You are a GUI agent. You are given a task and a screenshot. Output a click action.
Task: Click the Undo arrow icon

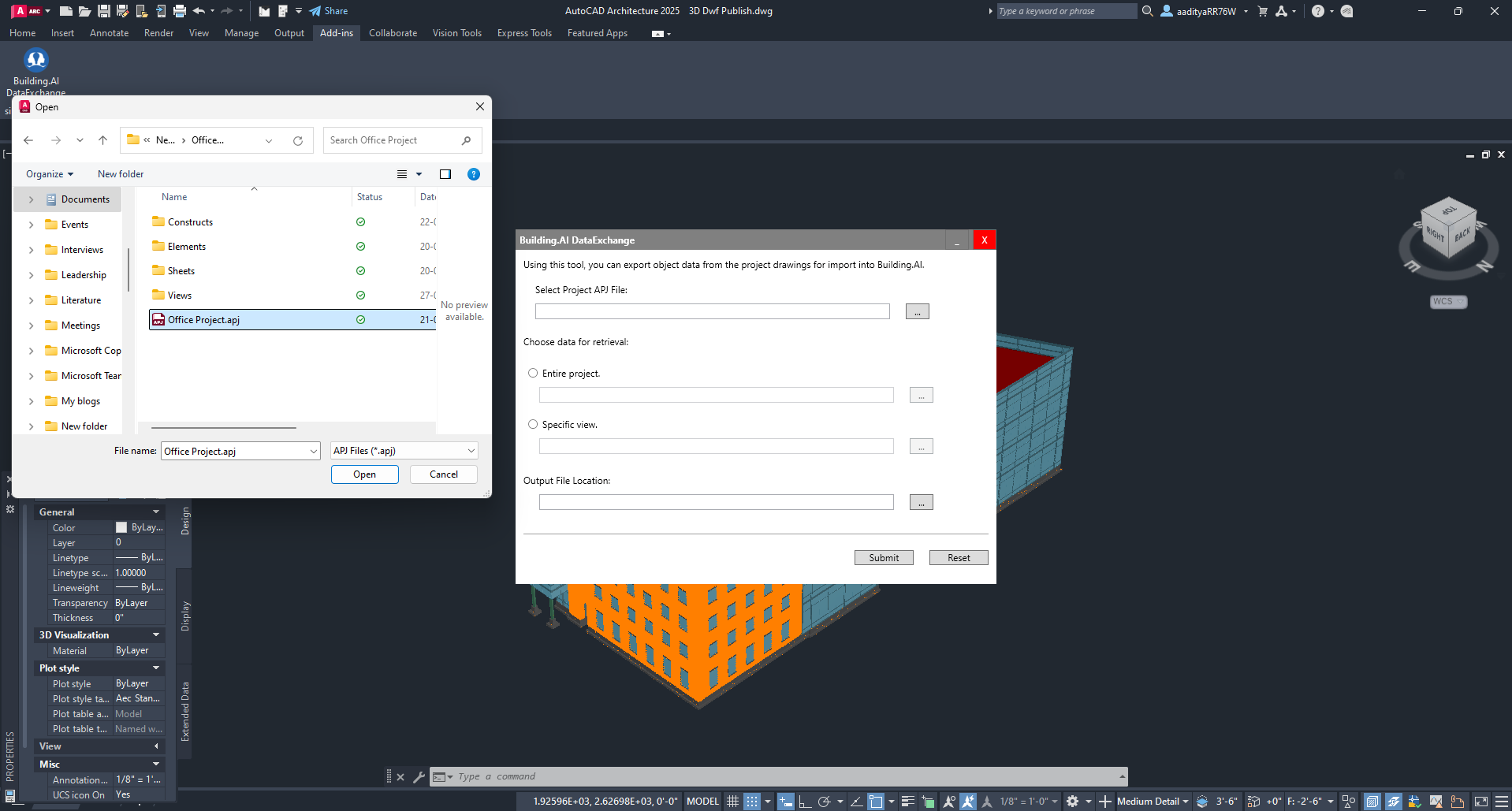coord(199,11)
